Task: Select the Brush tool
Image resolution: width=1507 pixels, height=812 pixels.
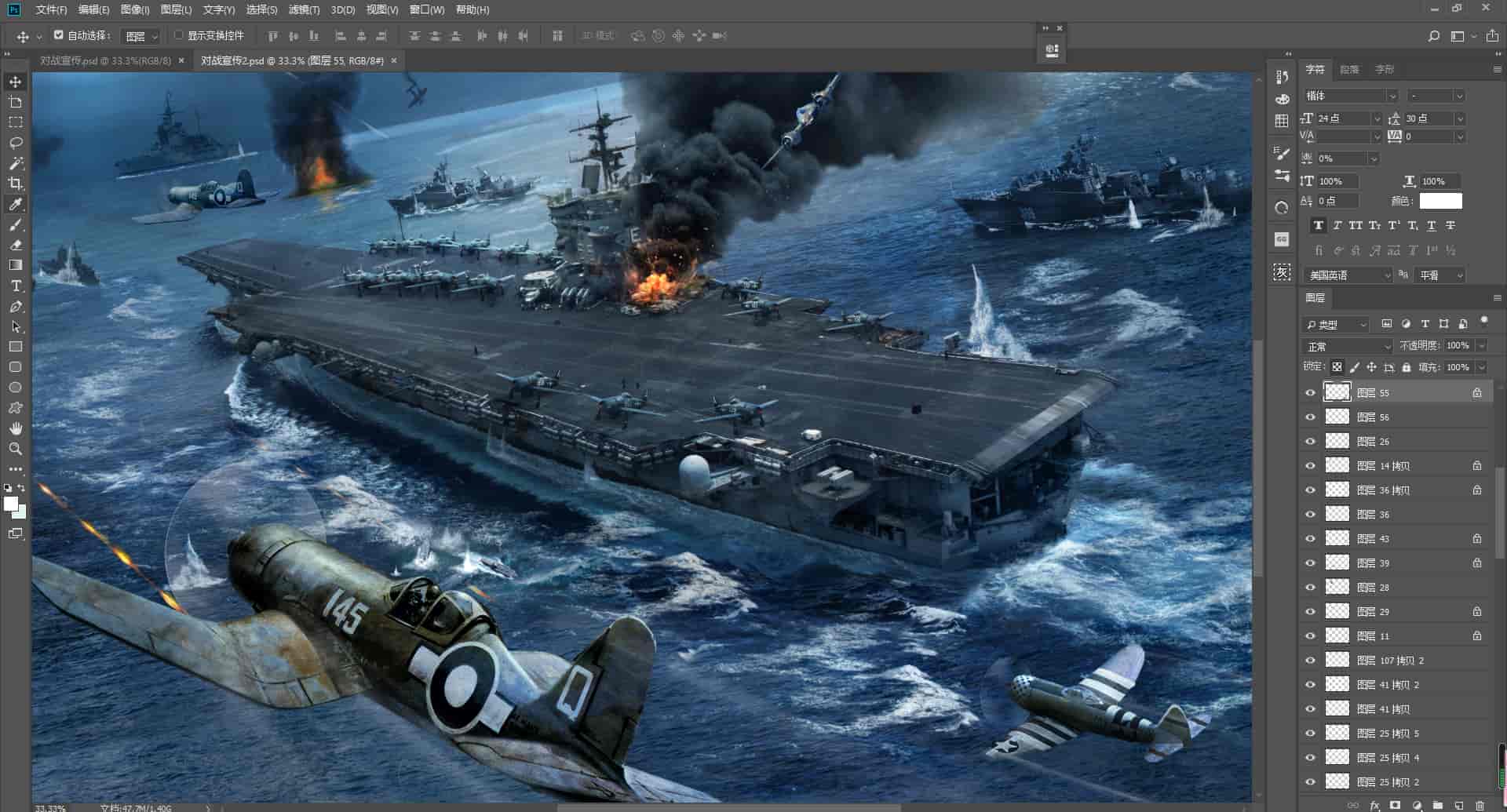Action: [x=16, y=224]
